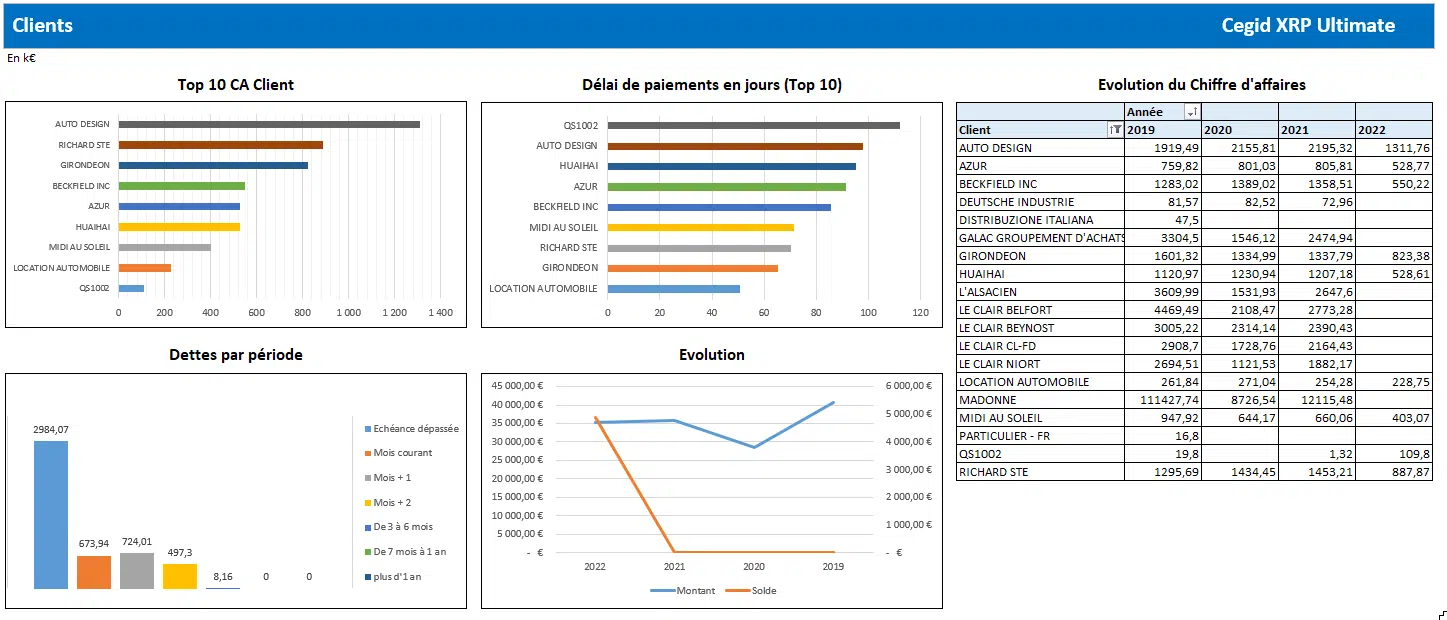The image size is (1447, 620).
Task: Open the Client filter dropdown button
Action: [1115, 130]
